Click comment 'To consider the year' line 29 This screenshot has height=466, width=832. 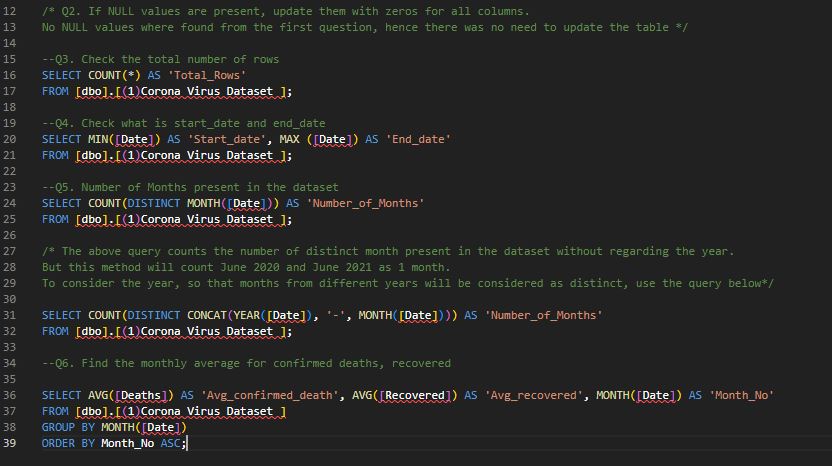(x=408, y=283)
